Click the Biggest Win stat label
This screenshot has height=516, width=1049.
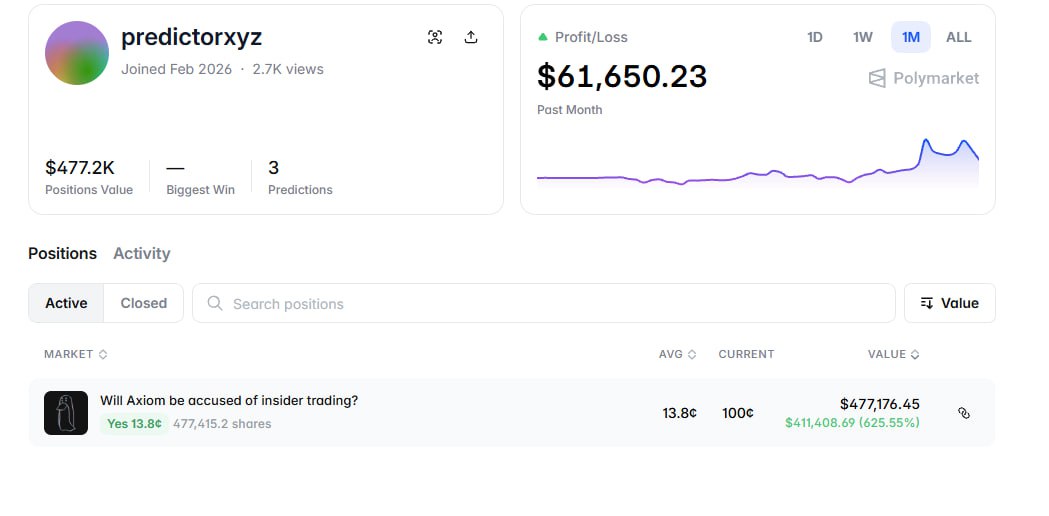point(200,190)
